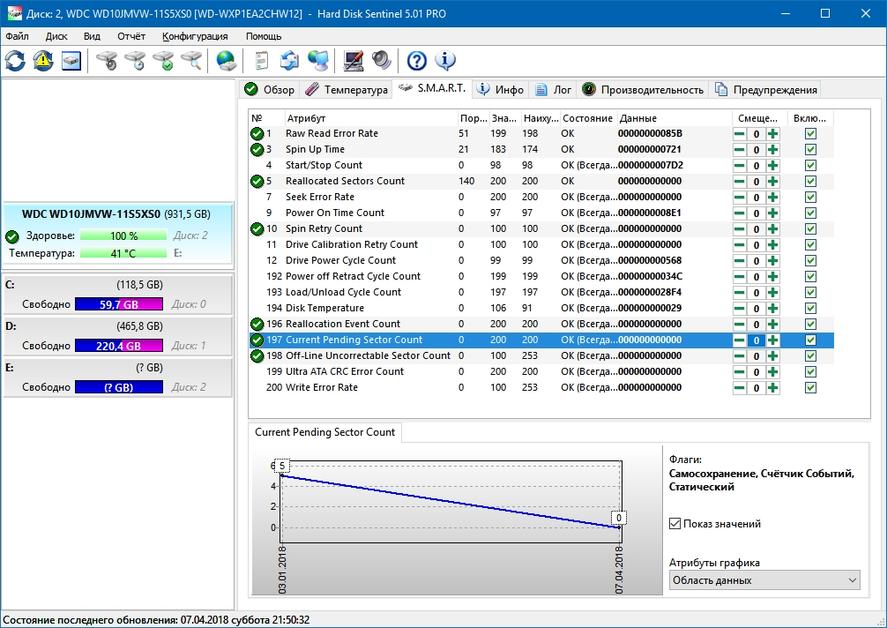Click the speaker sound toolbar icon
This screenshot has width=887, height=628.
tap(381, 61)
